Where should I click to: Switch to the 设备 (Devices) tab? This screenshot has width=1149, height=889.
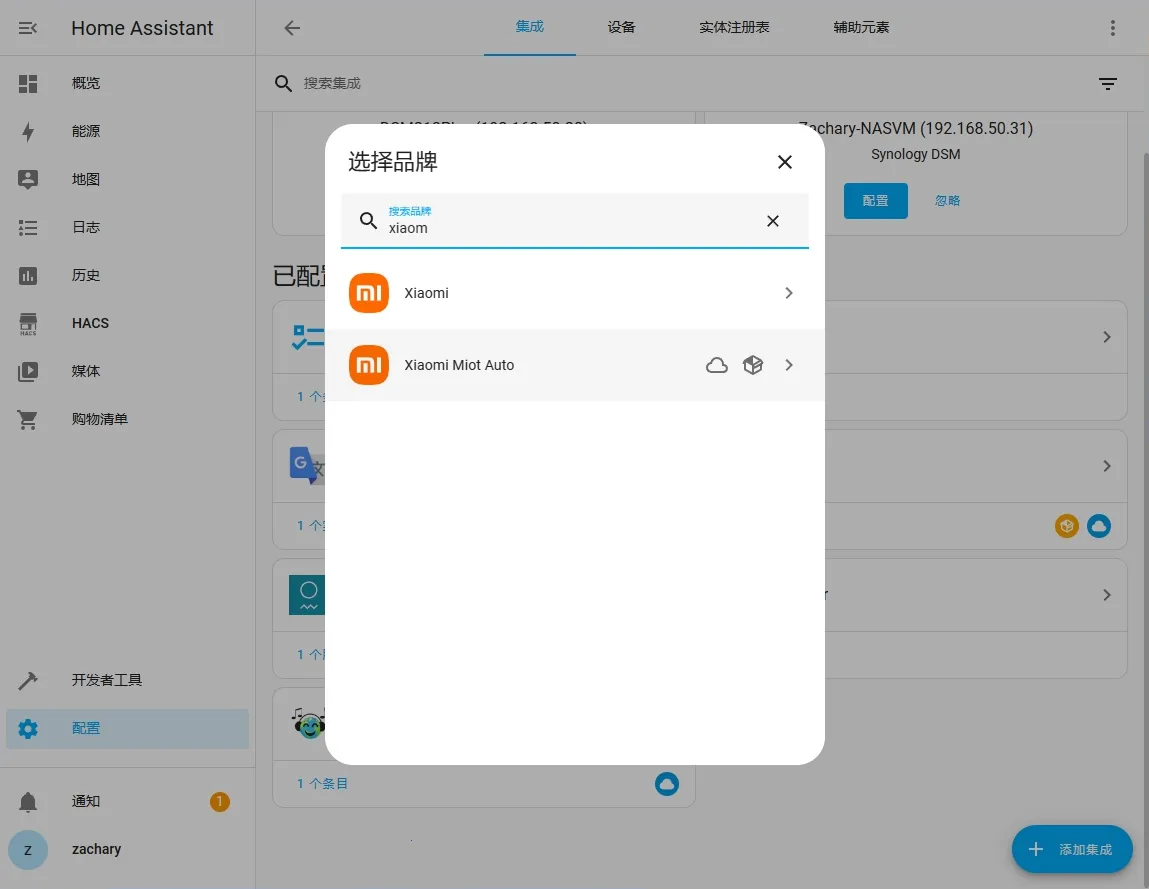(x=621, y=27)
